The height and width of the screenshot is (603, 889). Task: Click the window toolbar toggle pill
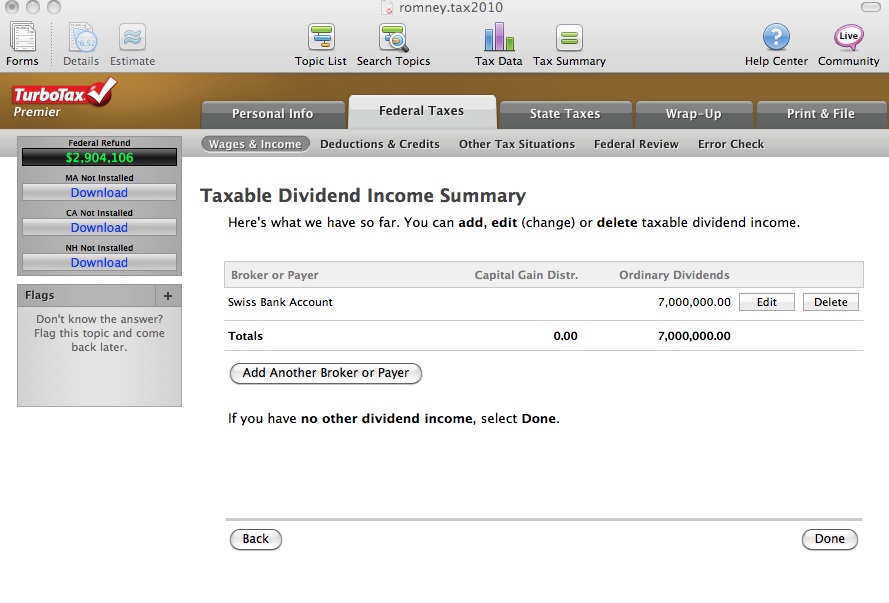[x=870, y=7]
